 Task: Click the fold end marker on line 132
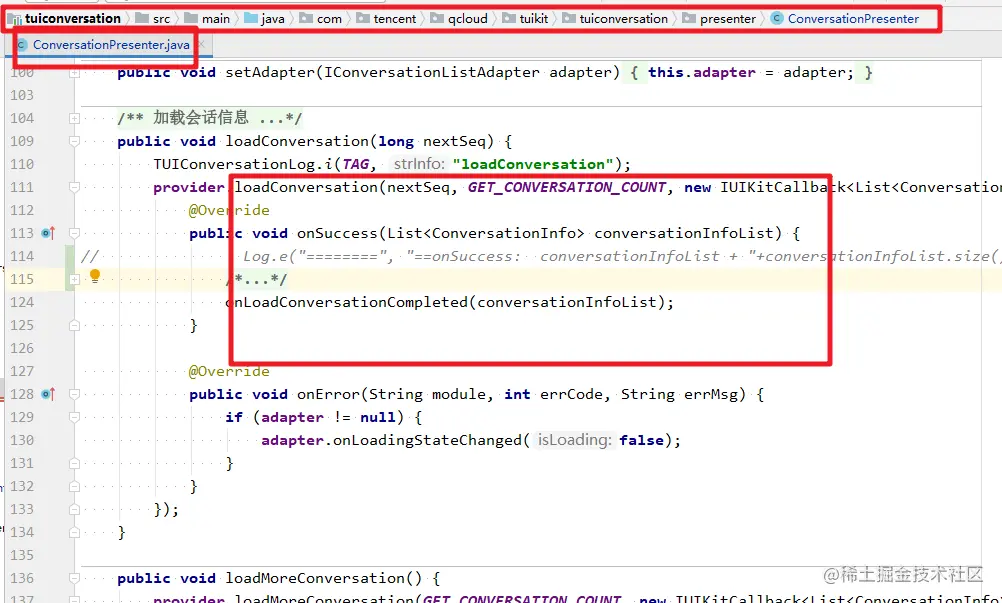74,486
